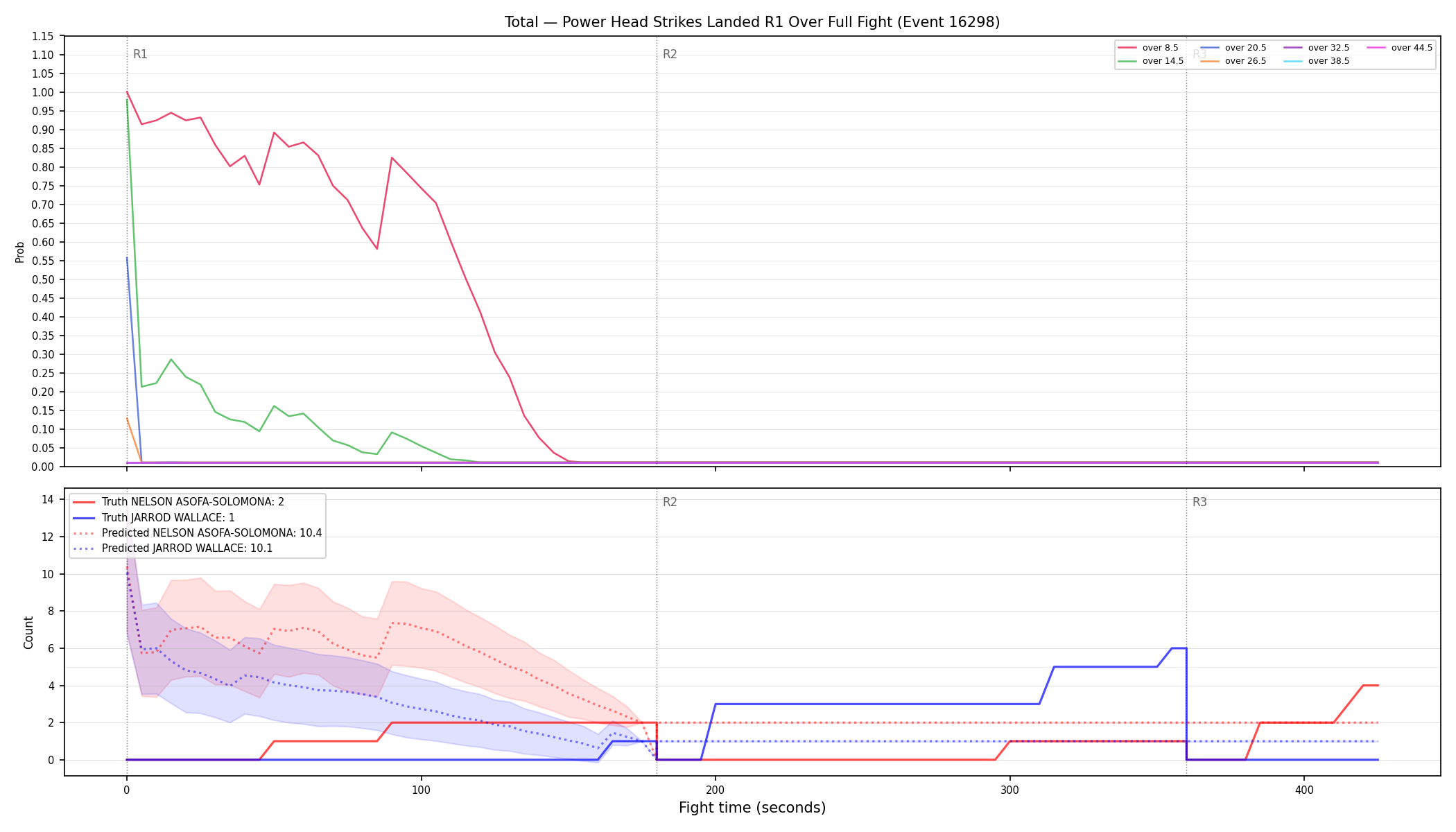Select the 'over 38.5' legend entry
The width and height of the screenshot is (1456, 832).
pos(1317,61)
